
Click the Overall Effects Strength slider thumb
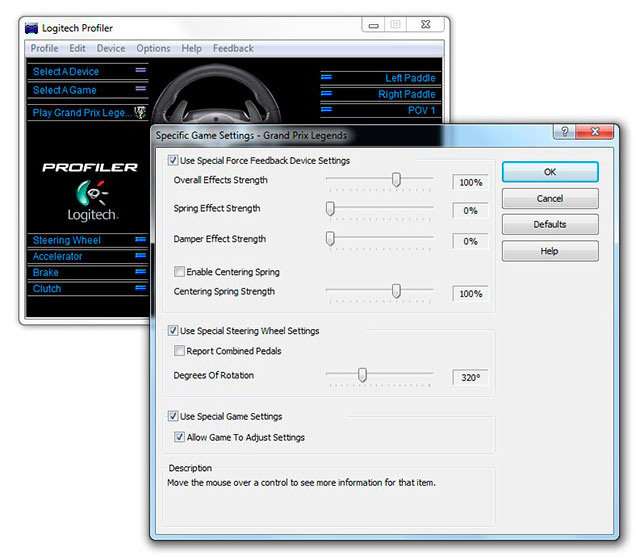point(396,179)
